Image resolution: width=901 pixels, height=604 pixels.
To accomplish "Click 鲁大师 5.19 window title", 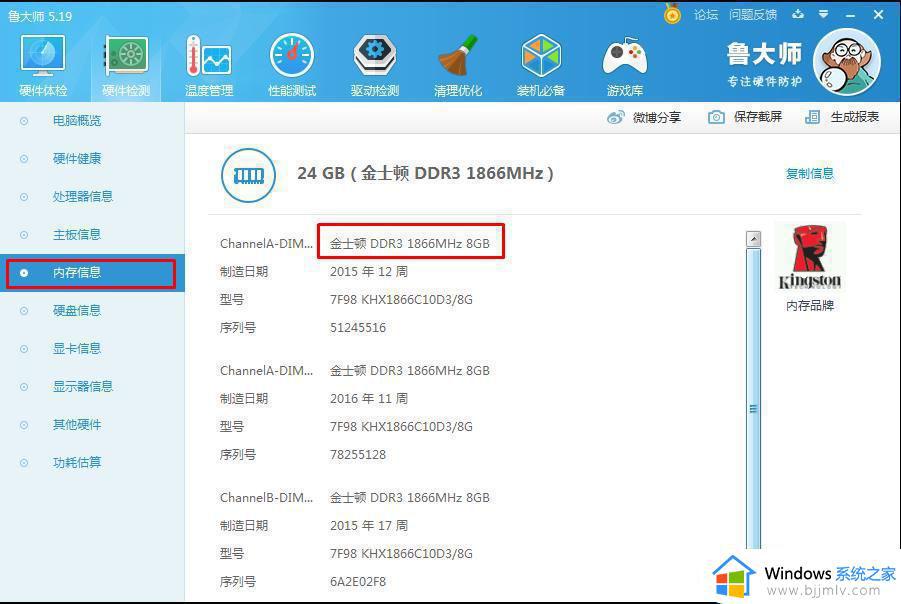I will coord(40,16).
